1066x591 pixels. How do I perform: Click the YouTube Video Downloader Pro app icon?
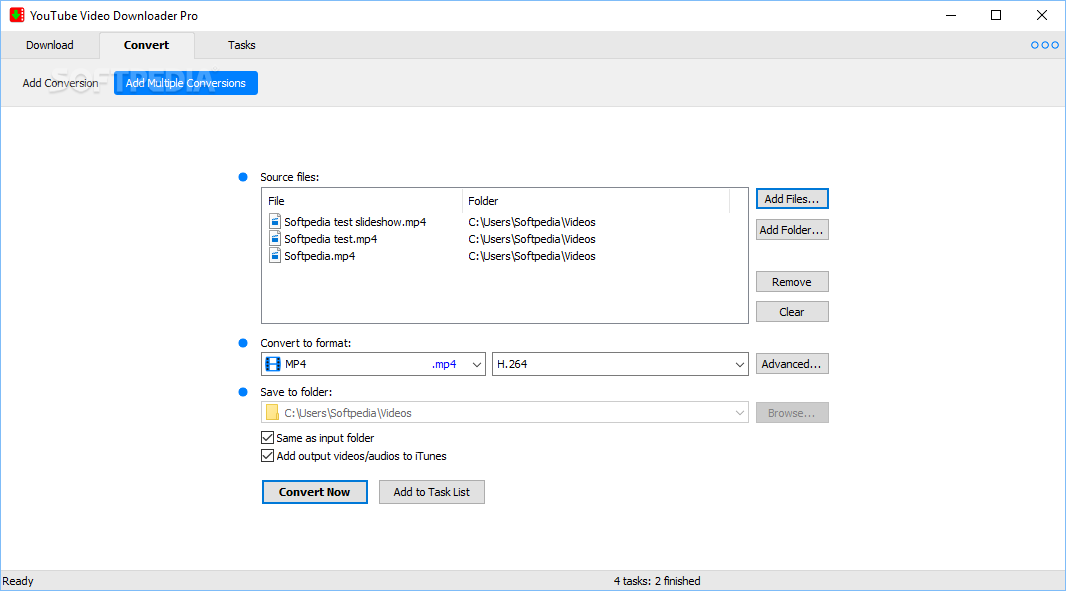click(x=17, y=15)
